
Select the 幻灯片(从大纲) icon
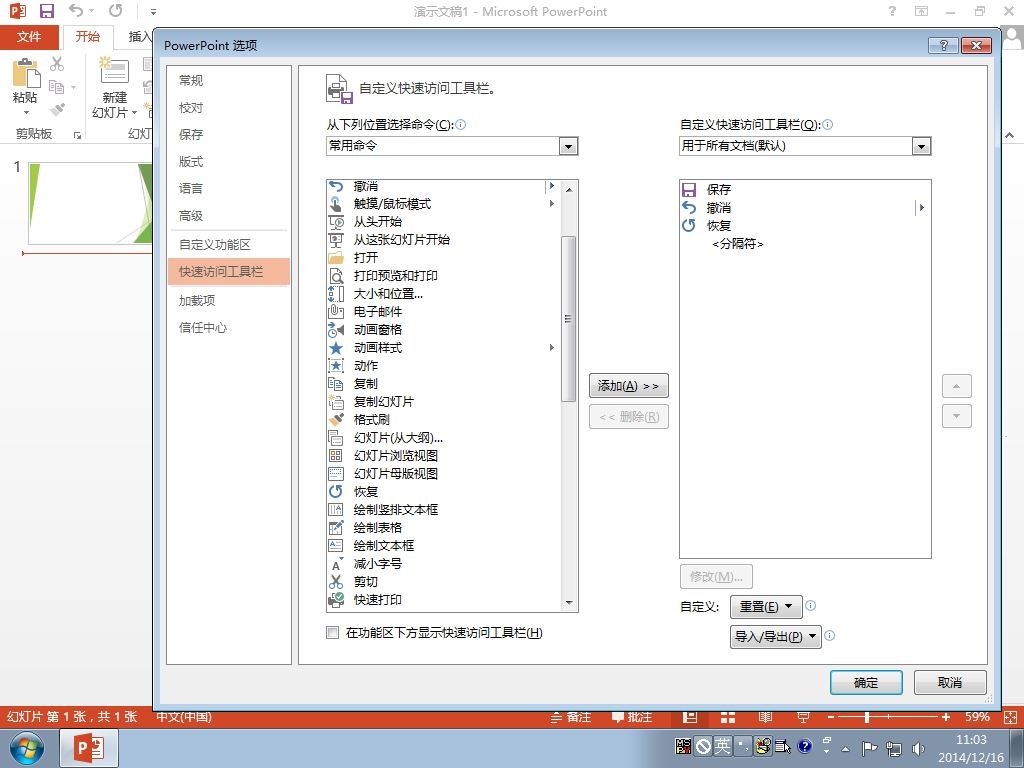(336, 438)
